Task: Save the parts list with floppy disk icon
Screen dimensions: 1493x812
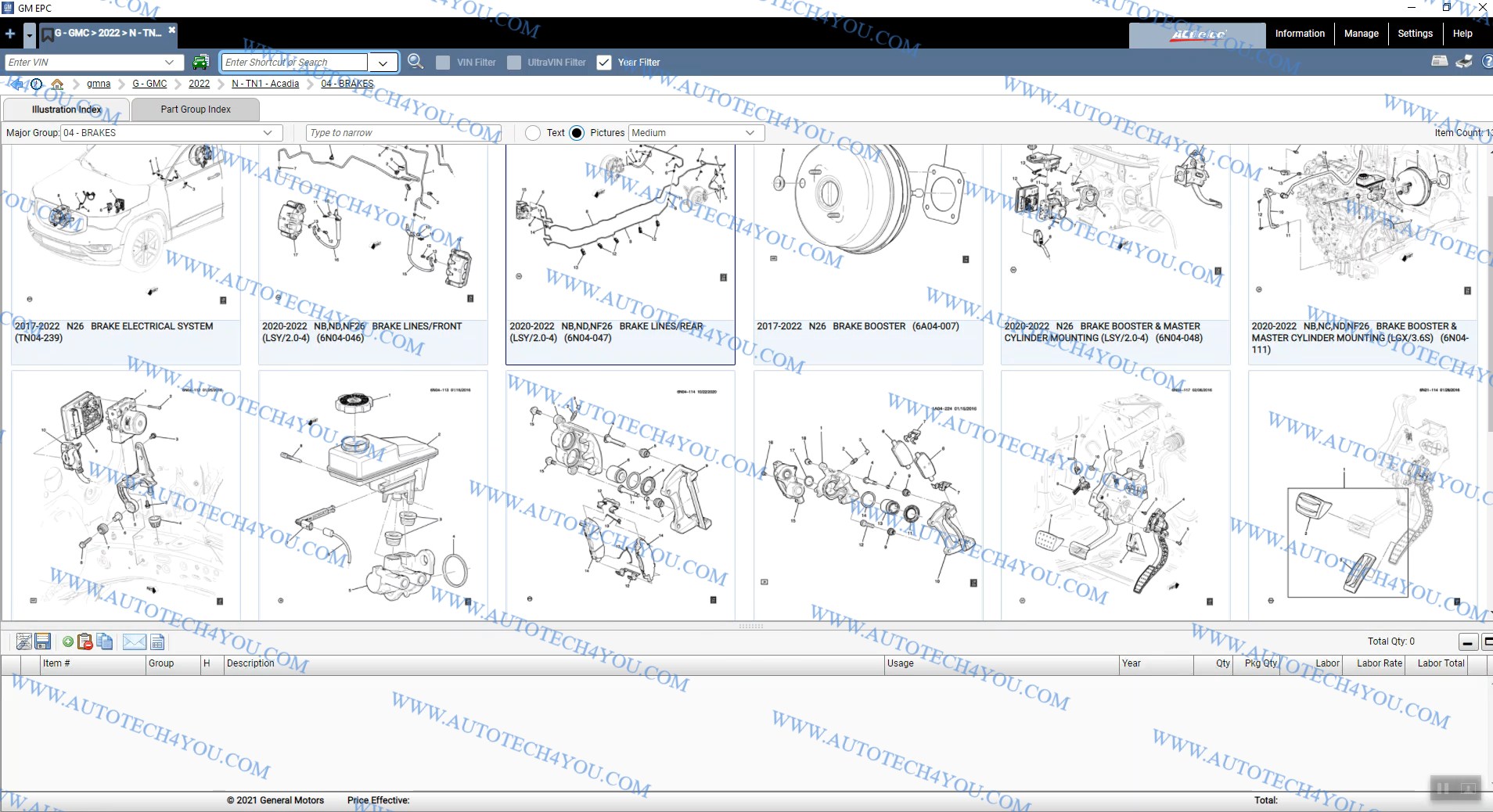Action: coord(43,641)
